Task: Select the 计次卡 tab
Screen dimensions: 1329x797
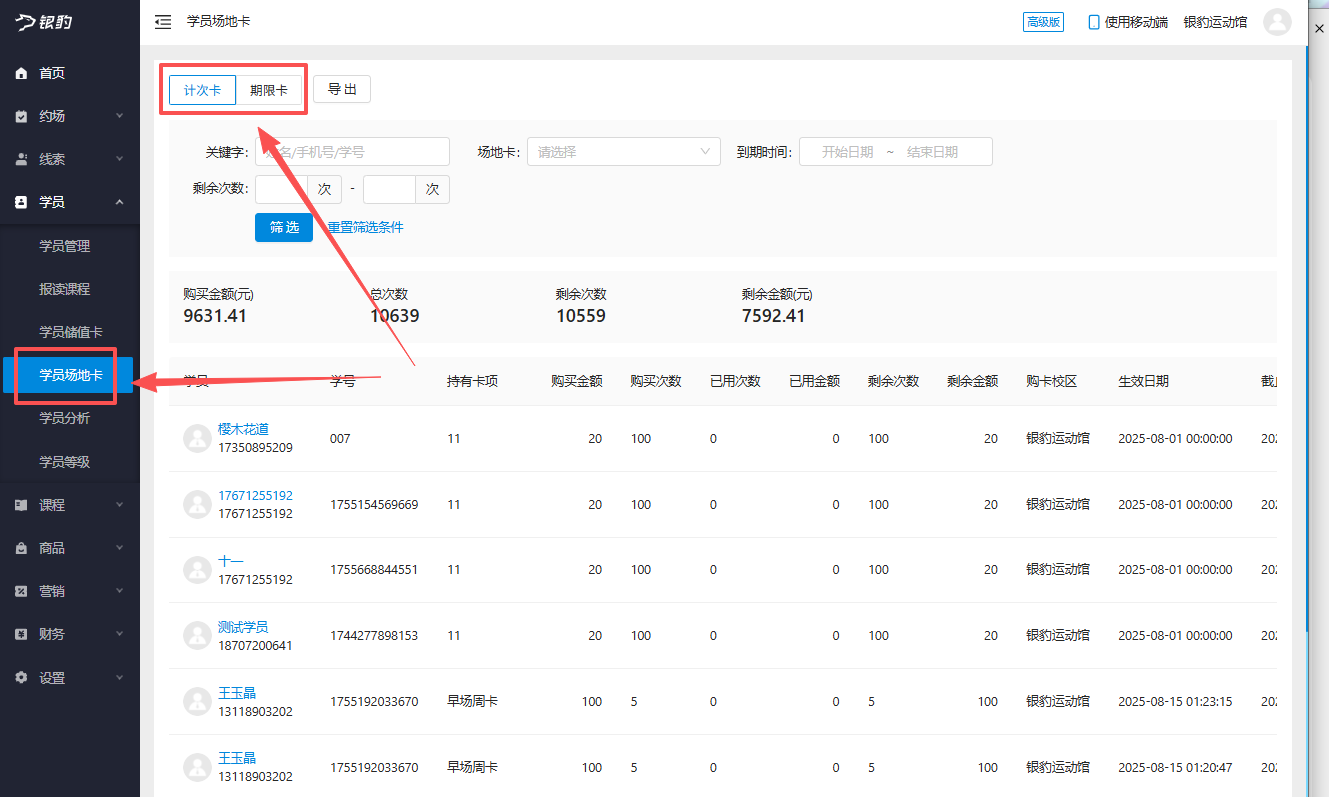Action: 203,90
